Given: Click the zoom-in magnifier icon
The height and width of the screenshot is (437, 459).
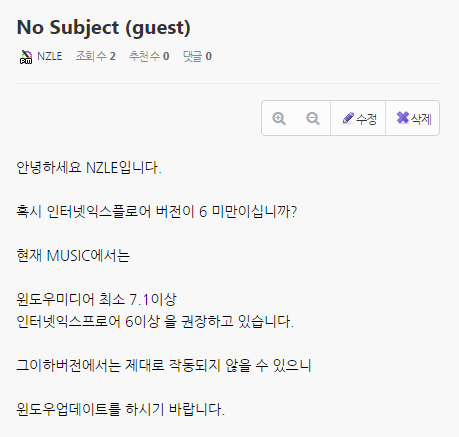Looking at the screenshot, I should pyautogui.click(x=279, y=118).
